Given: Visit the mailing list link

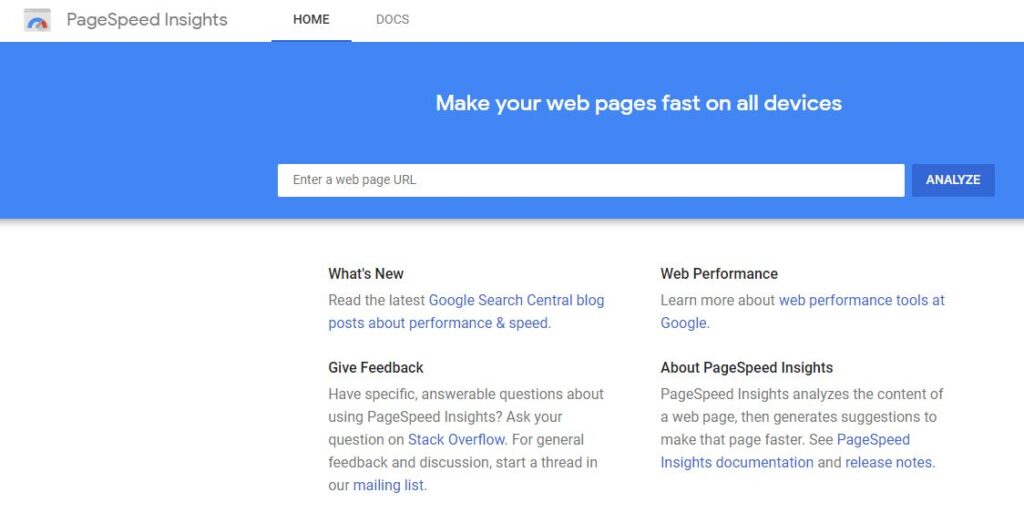Looking at the screenshot, I should coord(389,485).
